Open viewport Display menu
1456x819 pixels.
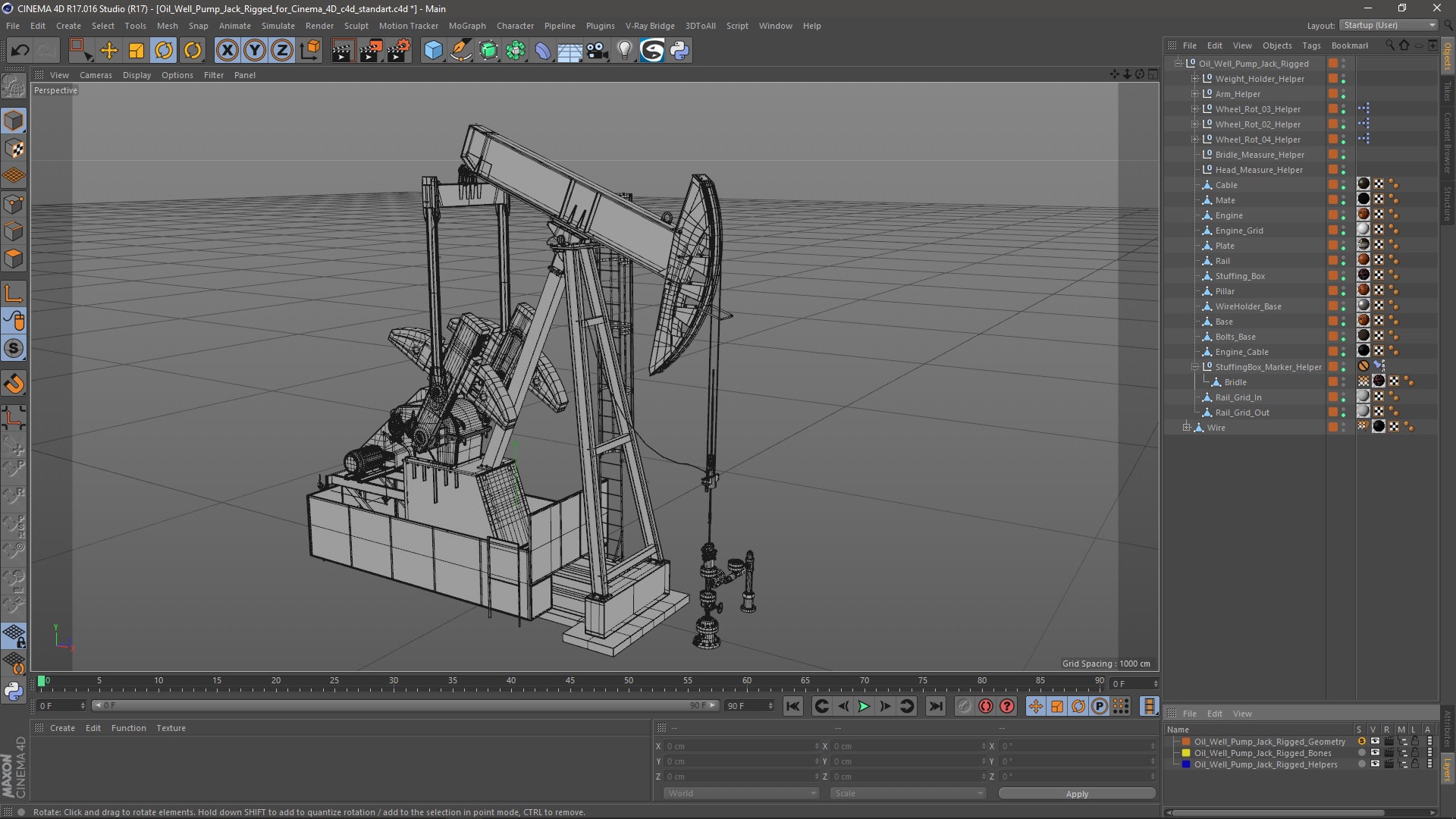[x=136, y=75]
